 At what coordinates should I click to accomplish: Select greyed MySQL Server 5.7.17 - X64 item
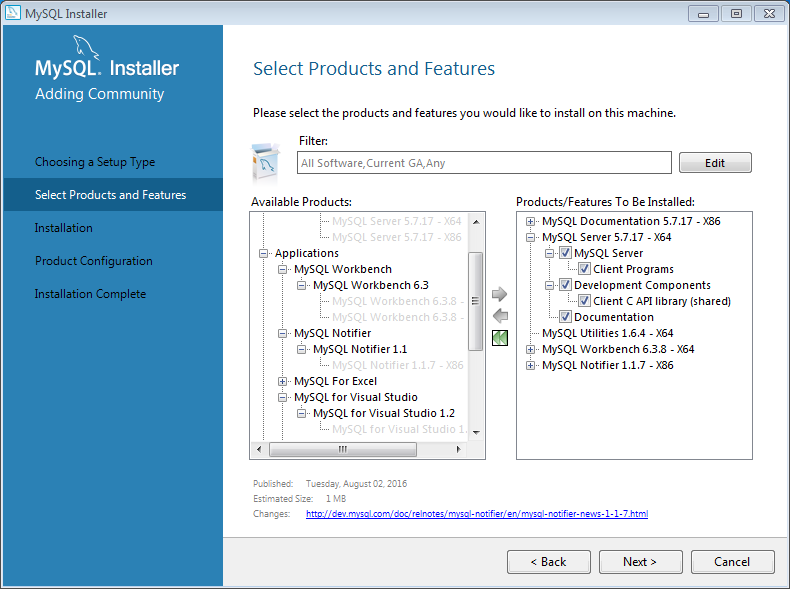(397, 221)
